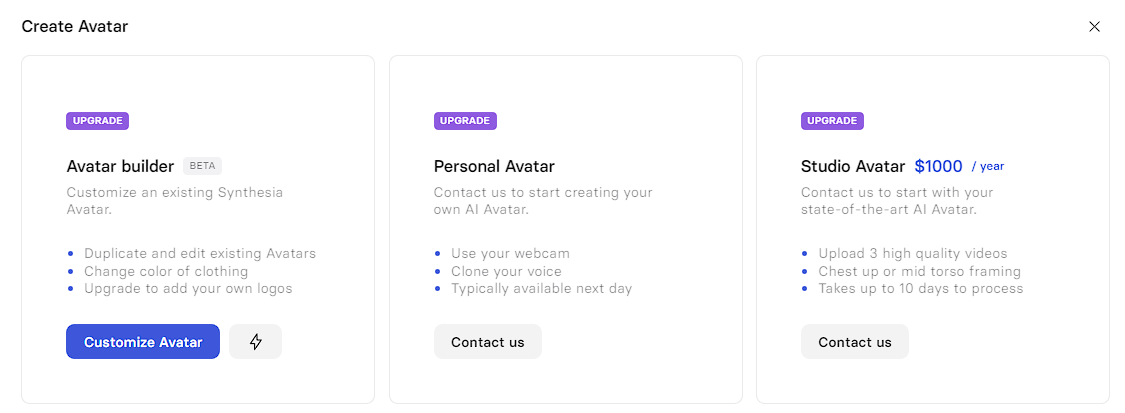
Task: Click Contact us under Studio Avatar
Action: [x=854, y=342]
